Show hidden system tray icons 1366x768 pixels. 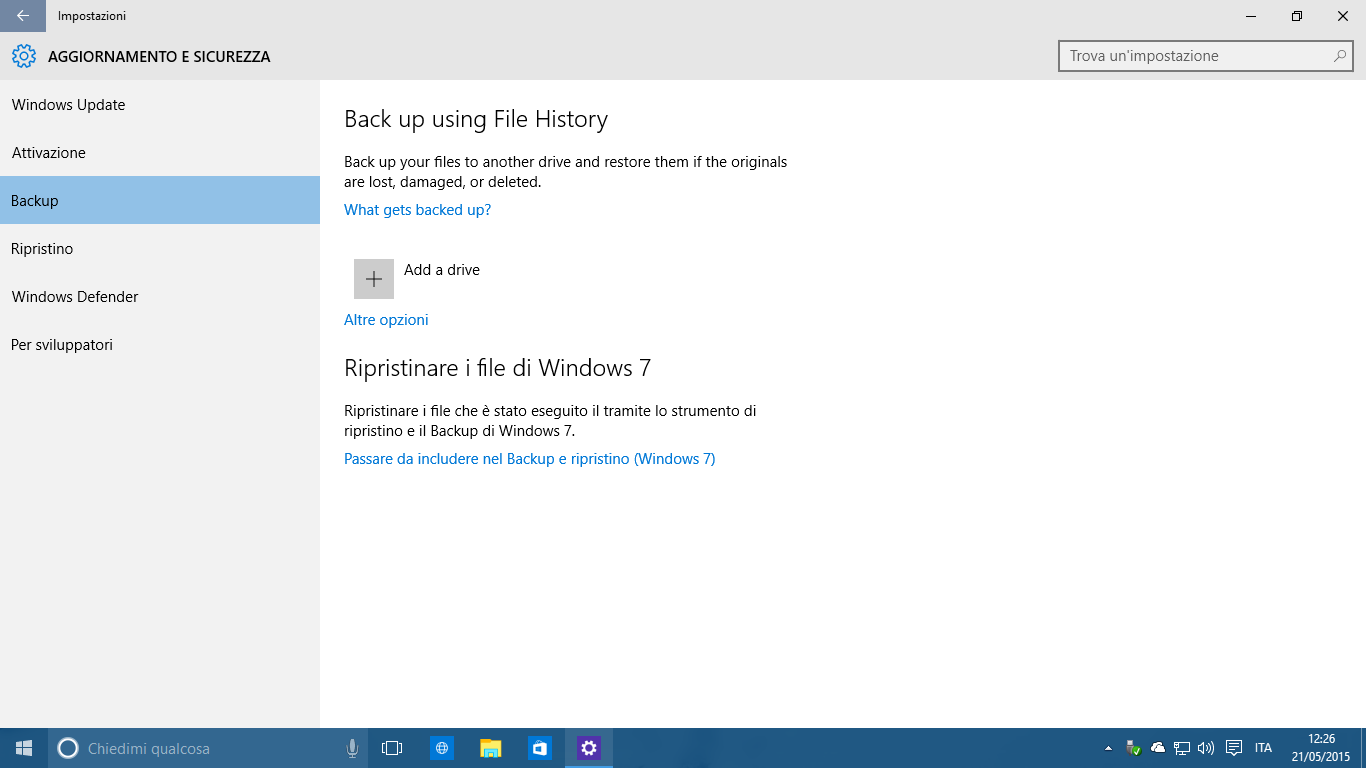(1108, 748)
